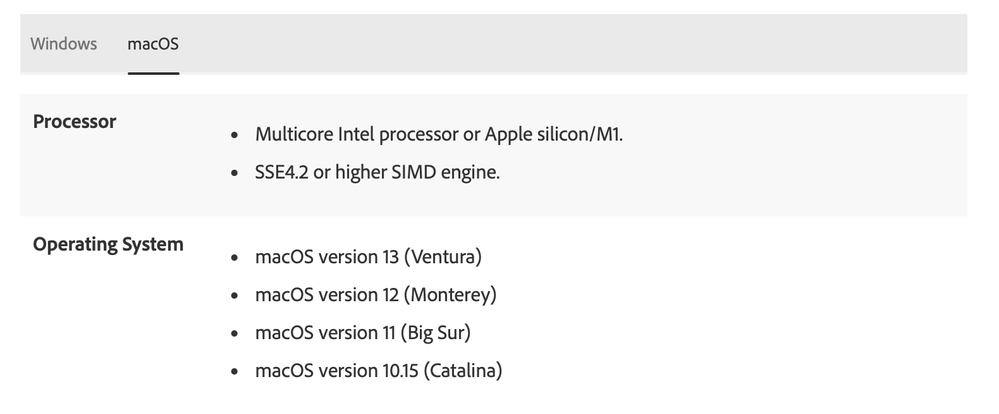Click the macOS version 13 (Ventura) entry
Screen dimensions: 999x414
[x=368, y=257]
